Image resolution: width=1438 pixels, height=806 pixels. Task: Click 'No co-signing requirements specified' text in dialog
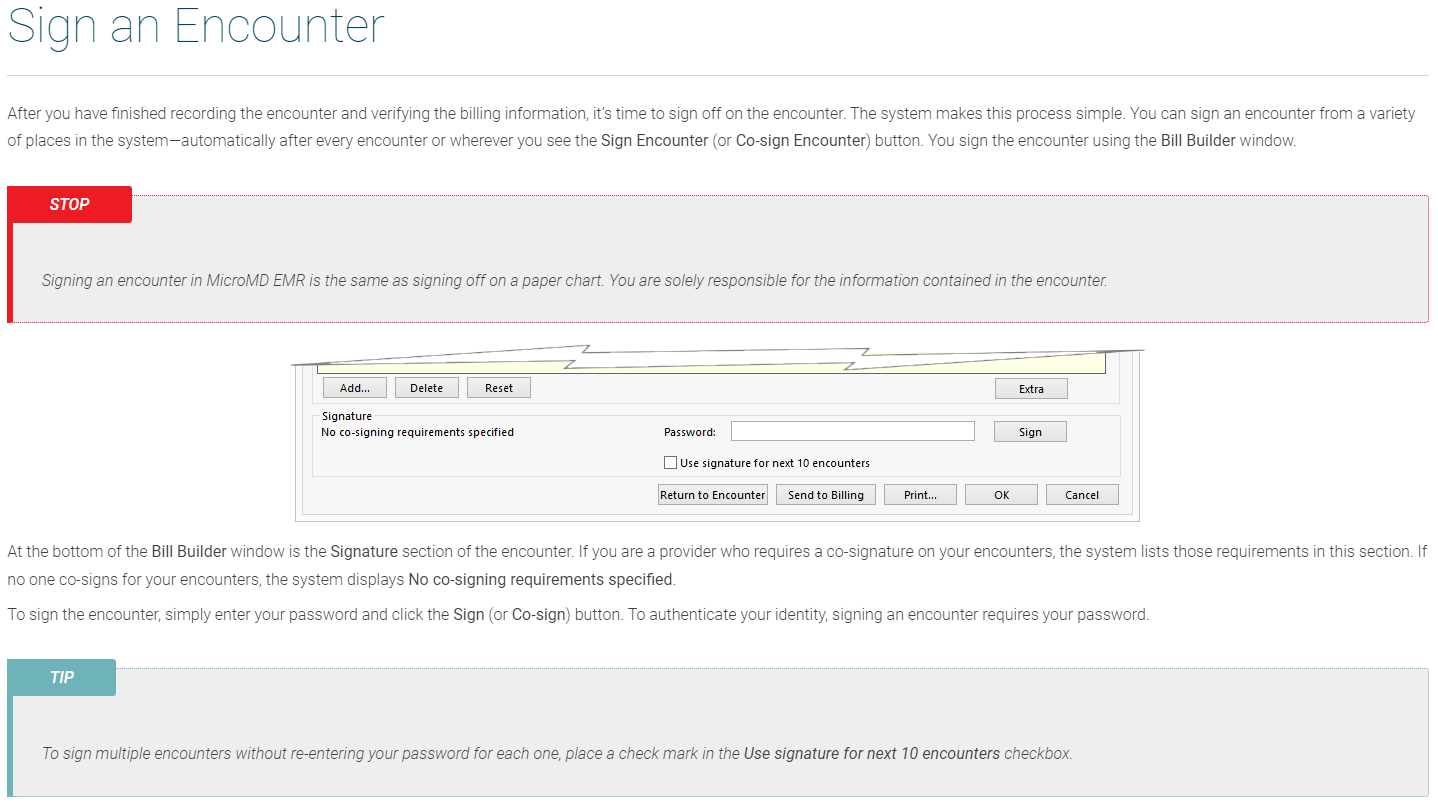point(417,432)
